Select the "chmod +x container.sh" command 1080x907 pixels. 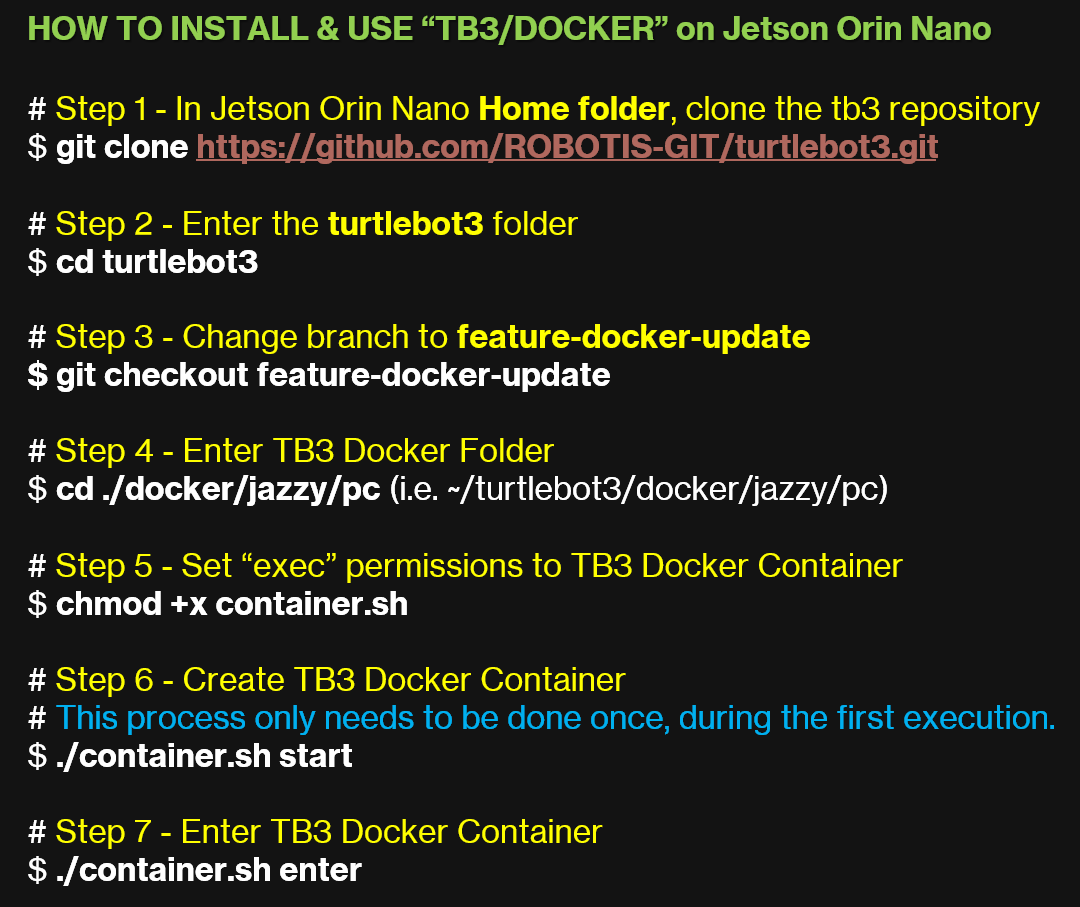pyautogui.click(x=231, y=604)
